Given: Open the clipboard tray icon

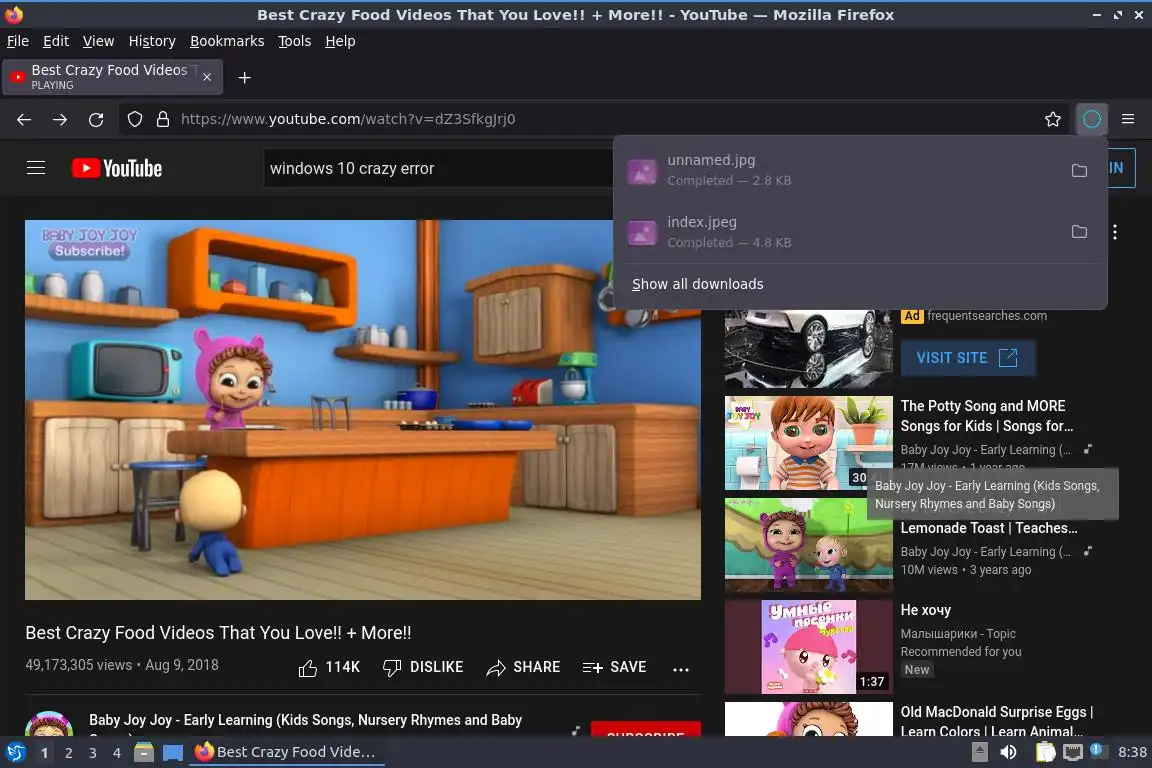Looking at the screenshot, I should point(1045,752).
